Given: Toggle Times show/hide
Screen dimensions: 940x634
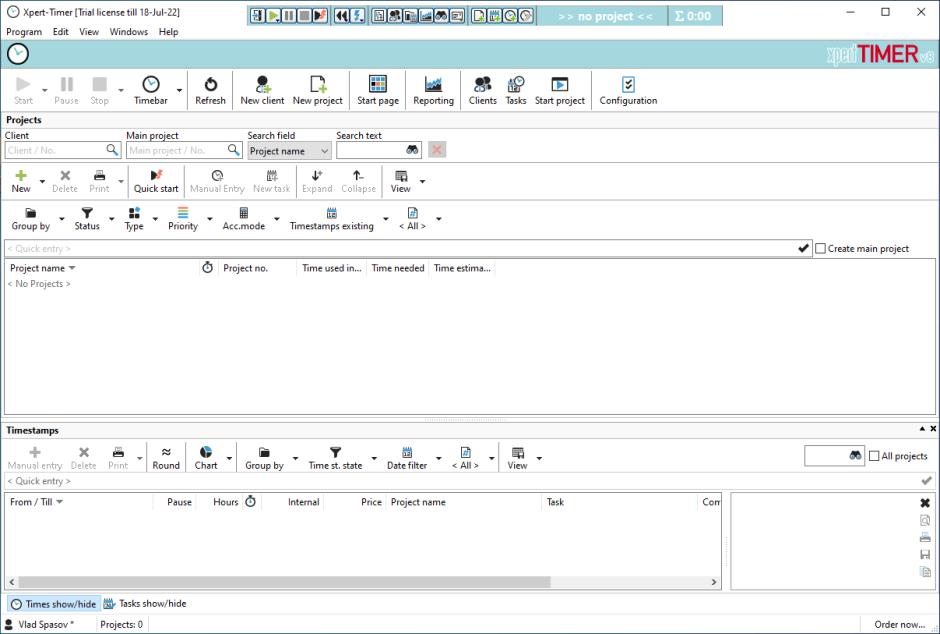Looking at the screenshot, I should coord(54,604).
